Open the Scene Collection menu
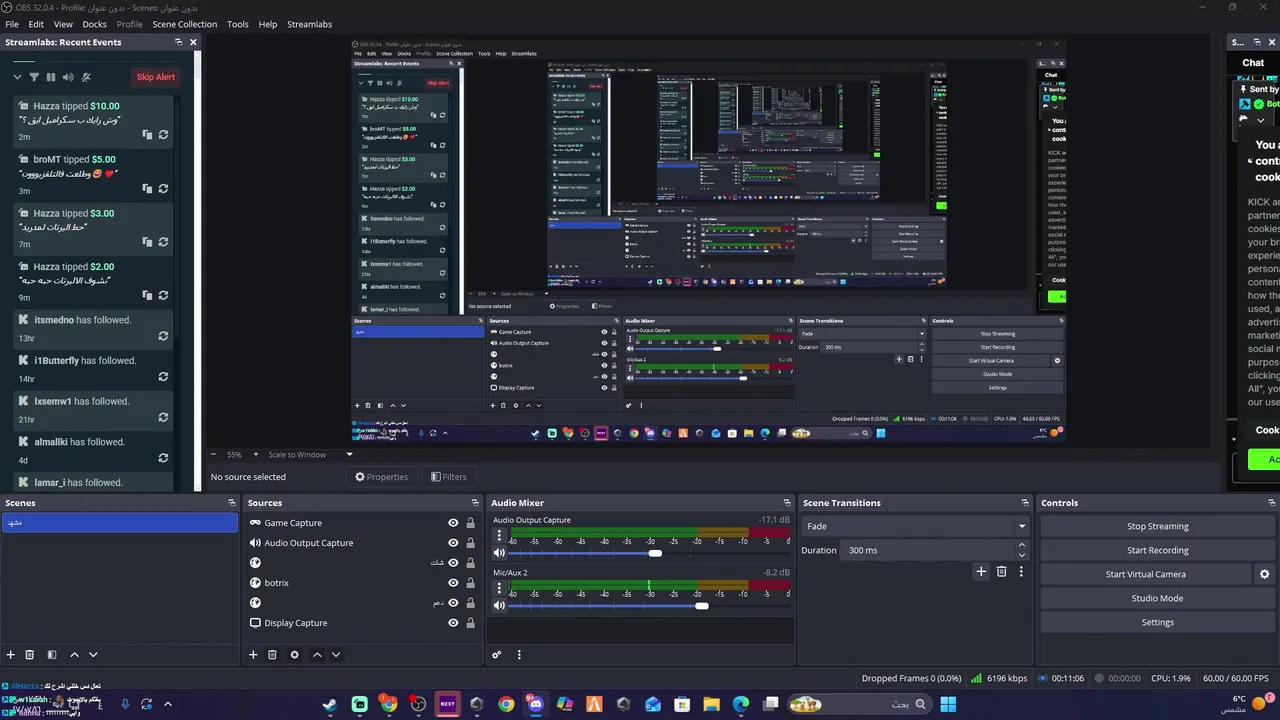 pyautogui.click(x=184, y=24)
